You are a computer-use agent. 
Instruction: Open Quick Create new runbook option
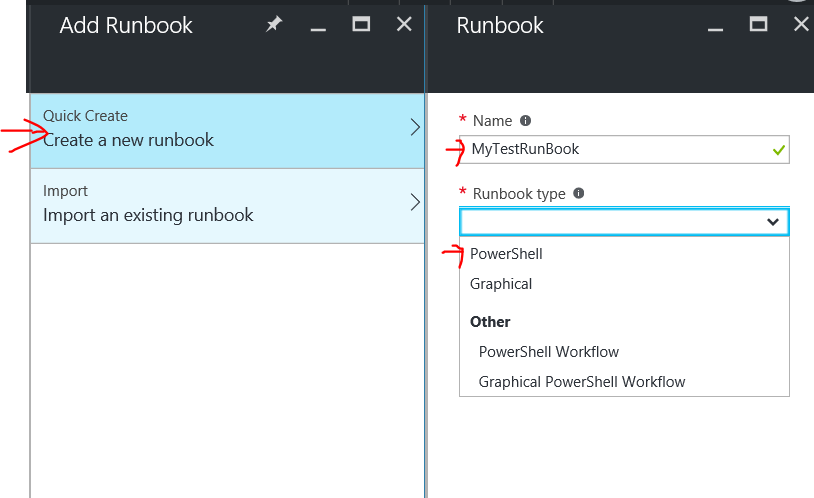coord(227,130)
